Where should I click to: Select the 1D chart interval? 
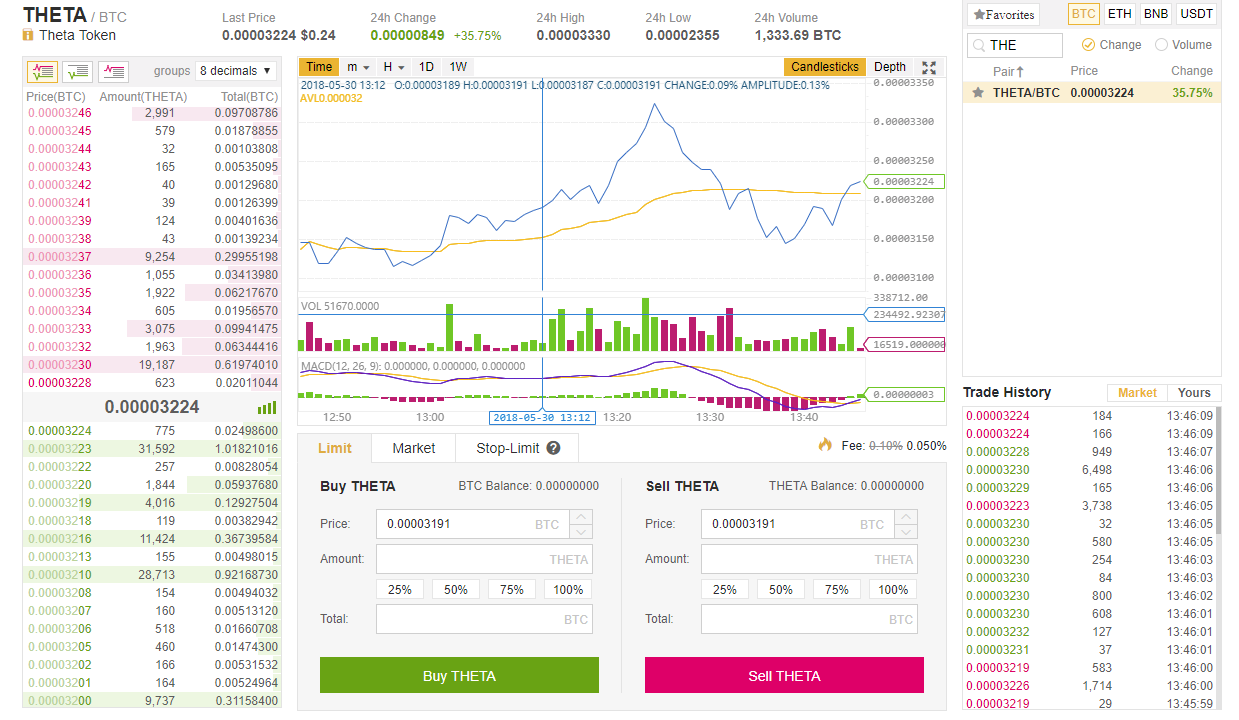tap(426, 67)
